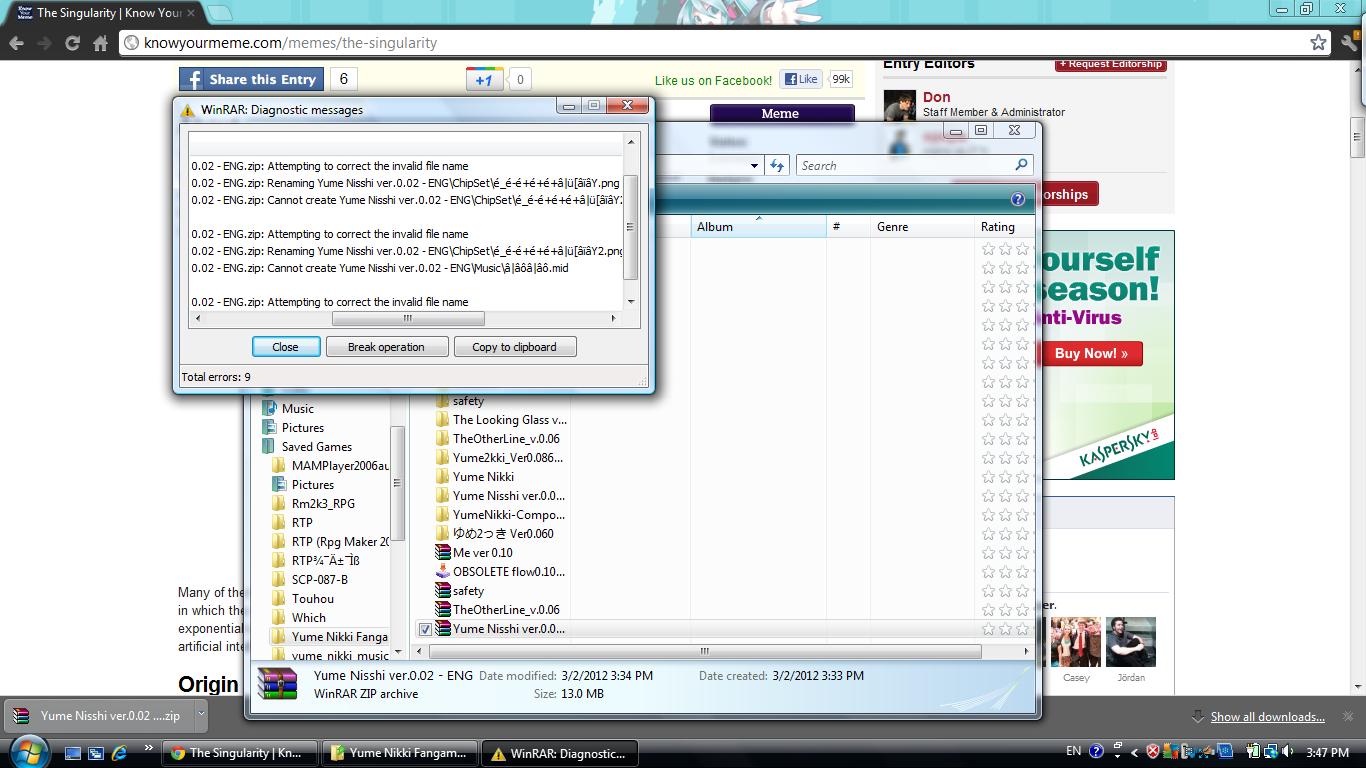Click the Me ver 0.10 archive icon

pos(443,552)
